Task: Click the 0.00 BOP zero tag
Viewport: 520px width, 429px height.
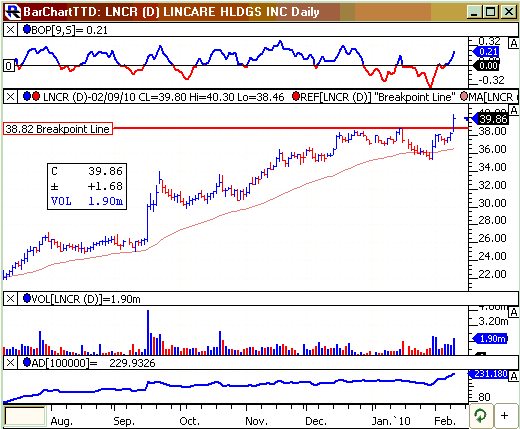Action: tap(486, 65)
